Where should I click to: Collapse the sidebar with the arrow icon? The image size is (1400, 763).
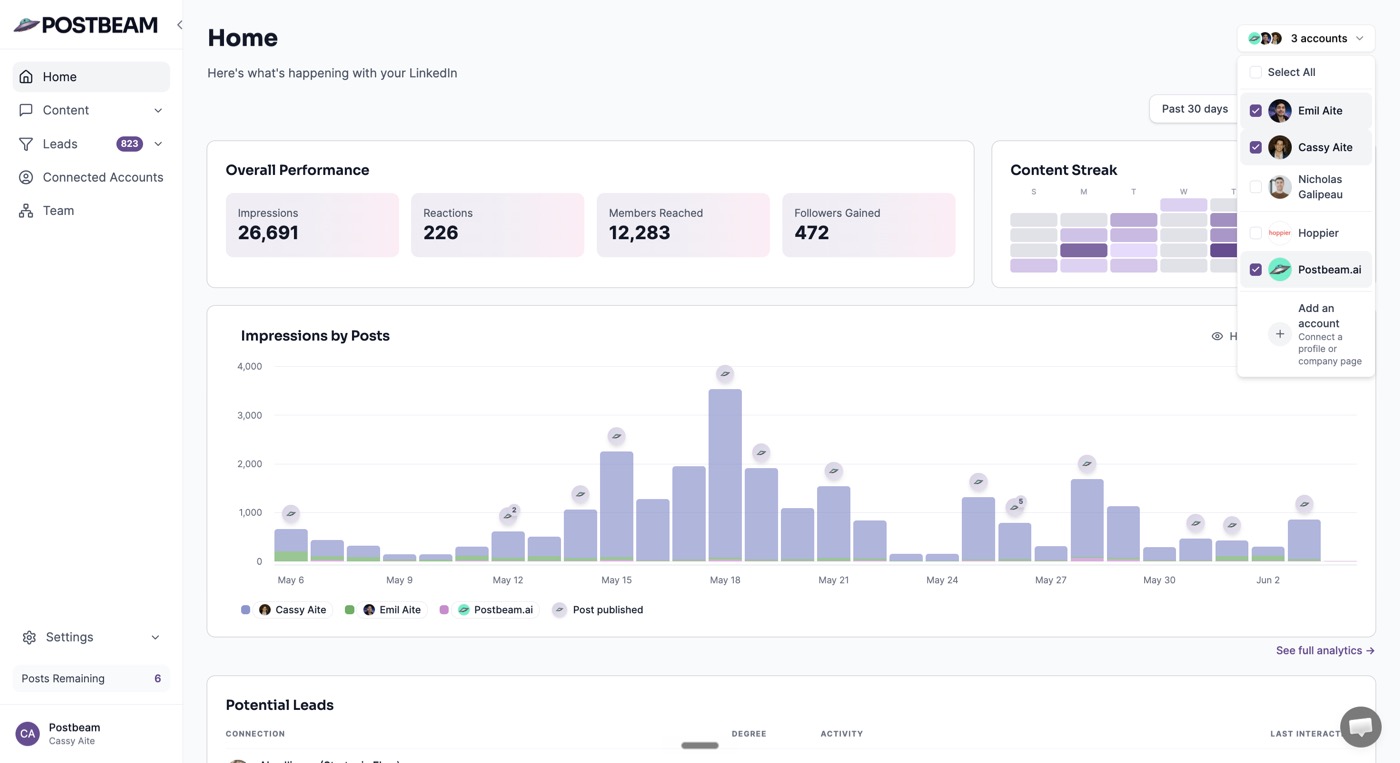(179, 25)
